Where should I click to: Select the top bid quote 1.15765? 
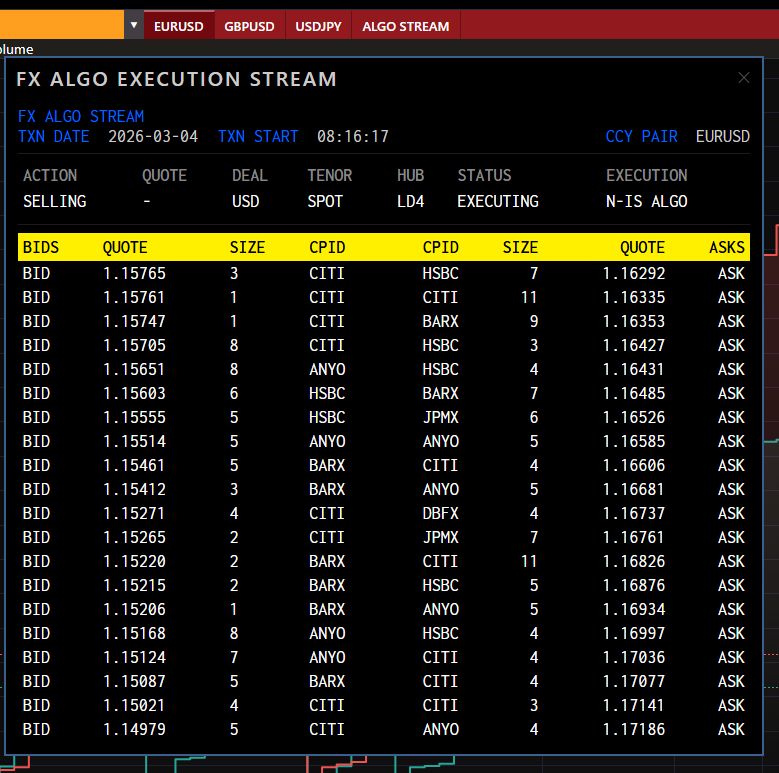(134, 273)
